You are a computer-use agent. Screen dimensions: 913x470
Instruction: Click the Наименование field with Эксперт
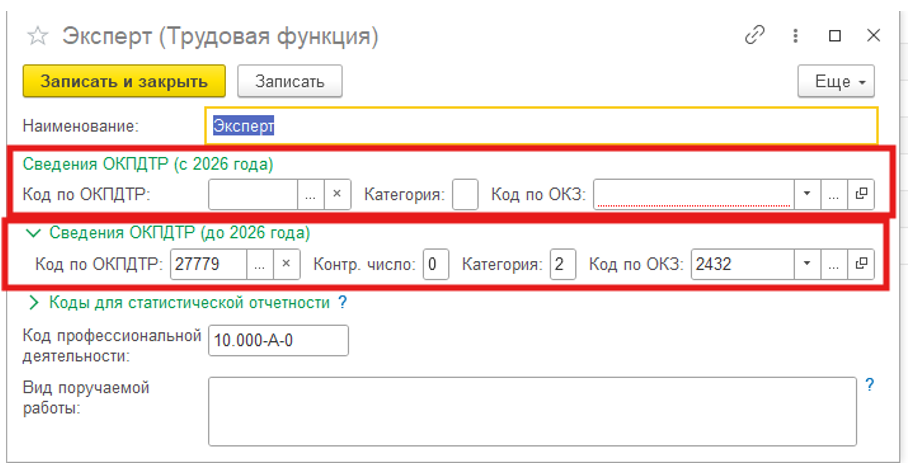pos(540,126)
